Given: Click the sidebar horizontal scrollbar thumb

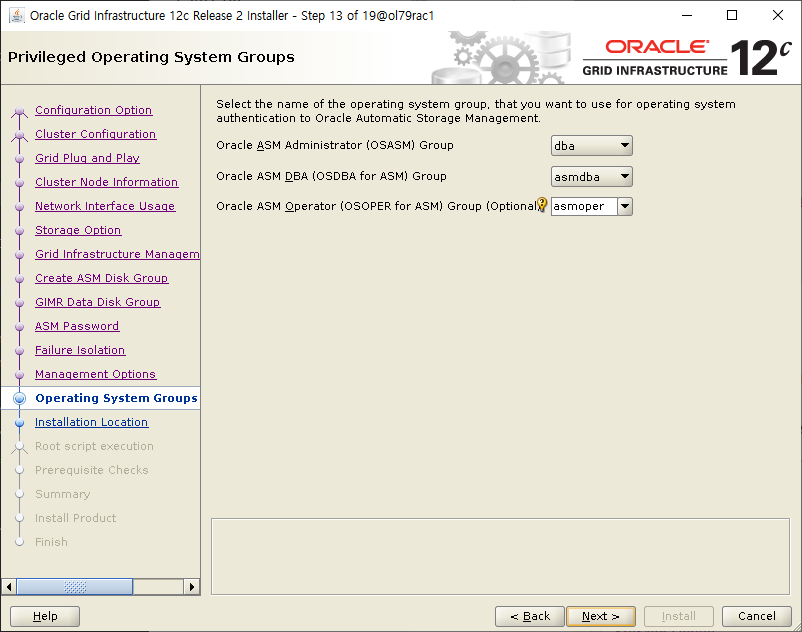Looking at the screenshot, I should [75, 586].
